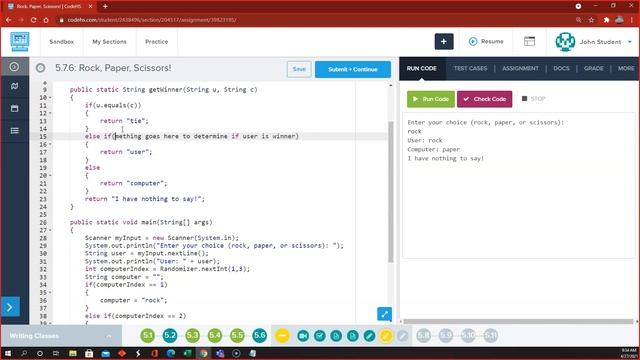
Task: Open the current yellow pencil exercise bubble
Action: click(x=386, y=336)
